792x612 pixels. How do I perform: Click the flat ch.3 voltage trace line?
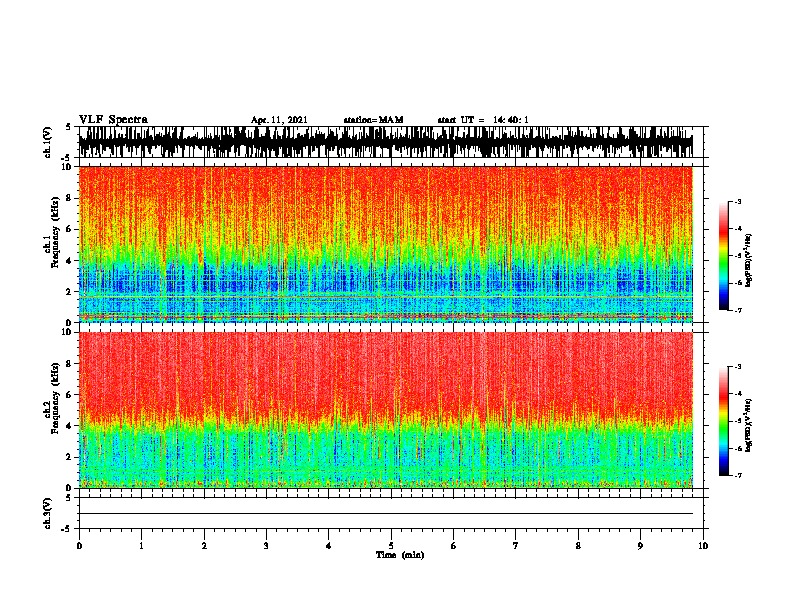(386, 514)
